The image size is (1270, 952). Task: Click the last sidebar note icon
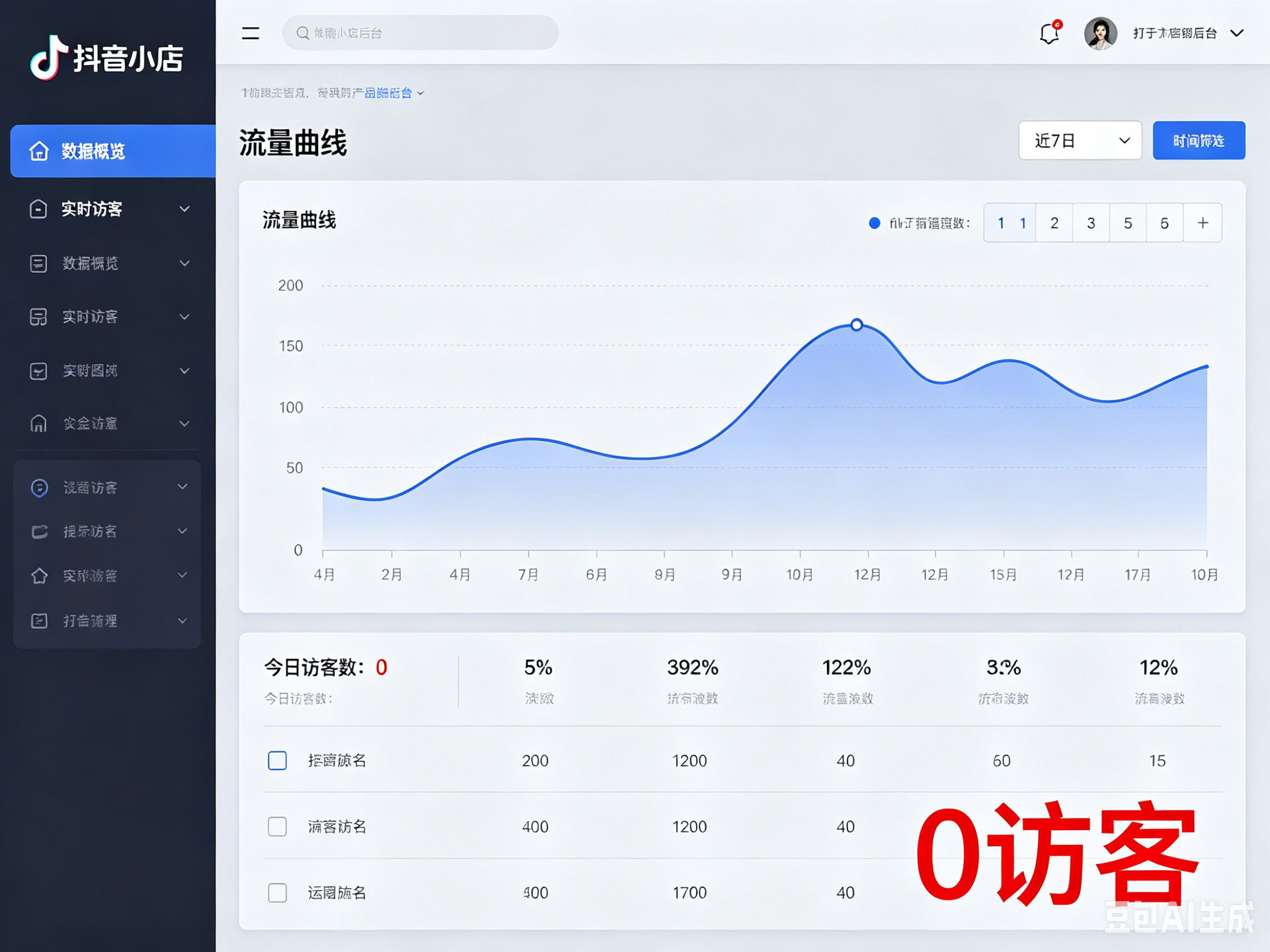point(39,620)
